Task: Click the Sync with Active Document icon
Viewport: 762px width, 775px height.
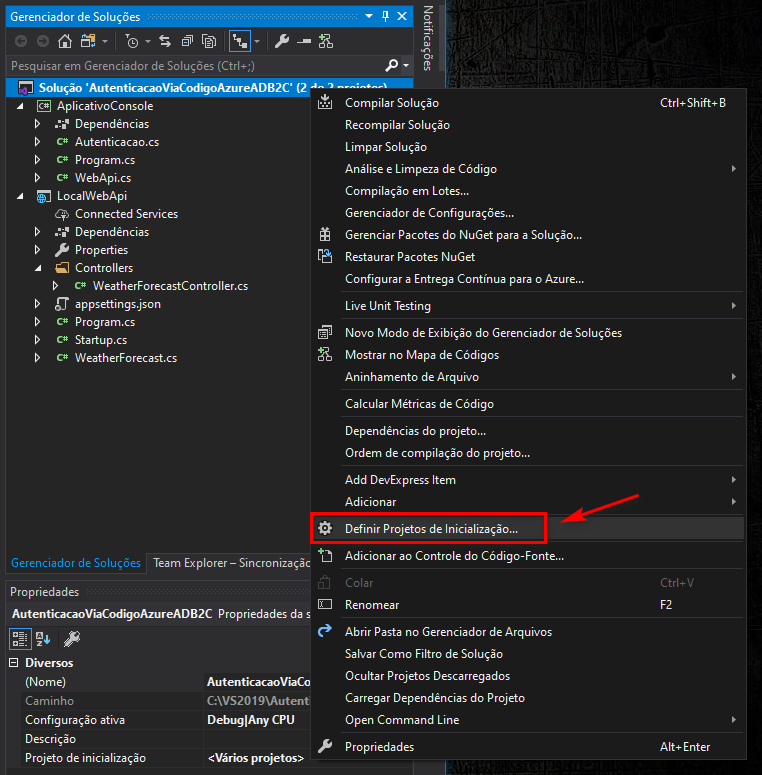Action: pyautogui.click(x=165, y=41)
